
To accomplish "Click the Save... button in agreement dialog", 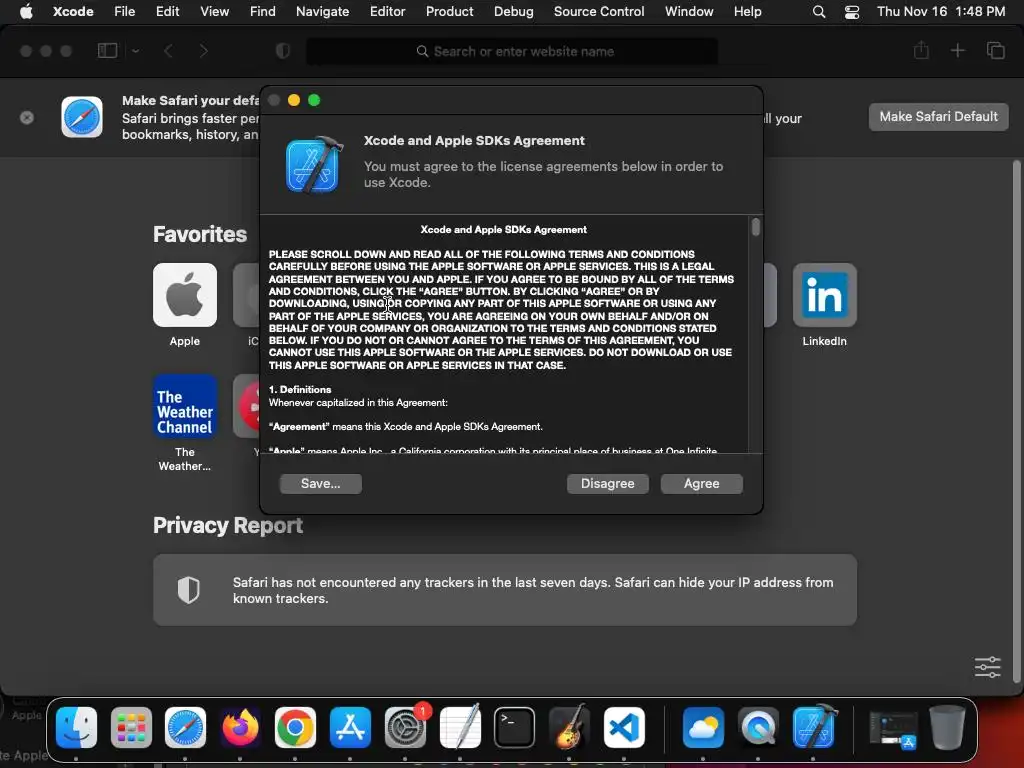I will (x=321, y=483).
